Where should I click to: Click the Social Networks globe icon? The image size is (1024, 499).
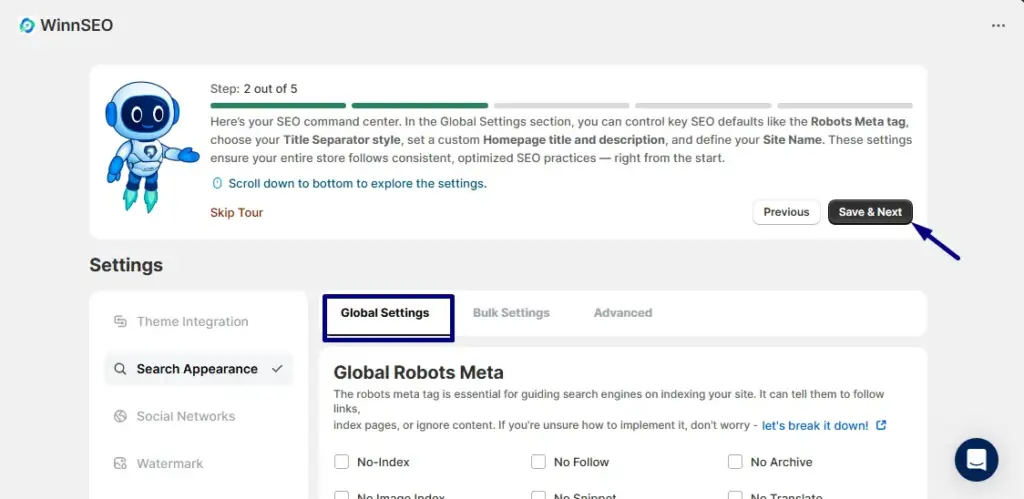[120, 416]
